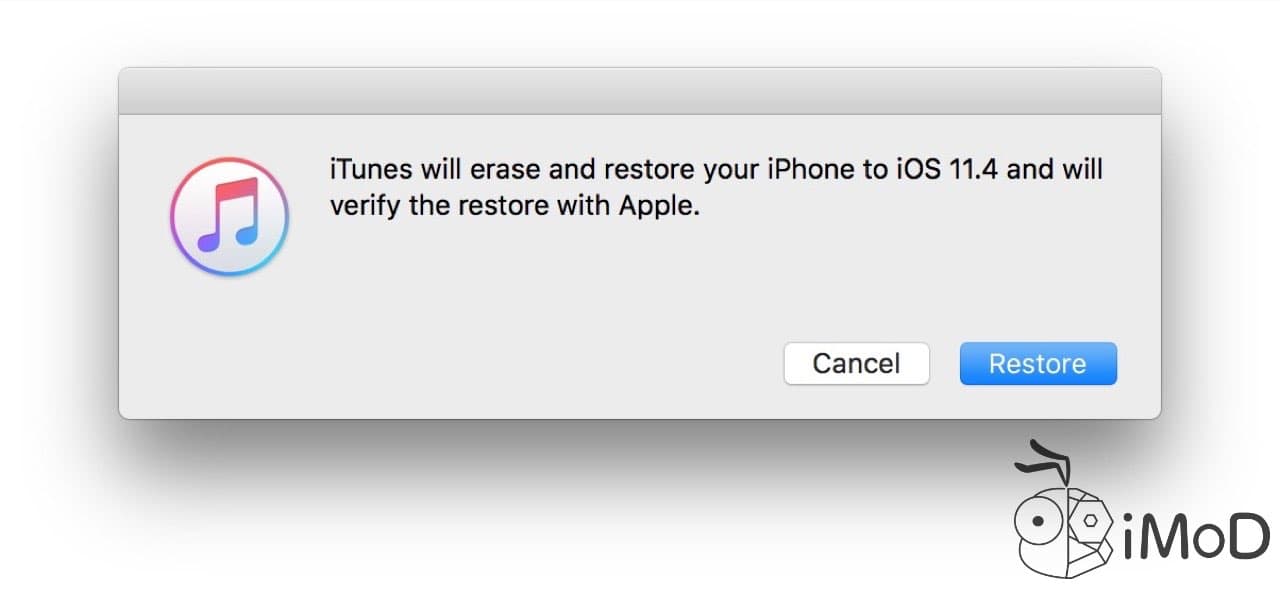The width and height of the screenshot is (1280, 589).
Task: Click the highlighted blue default button
Action: pos(1037,363)
